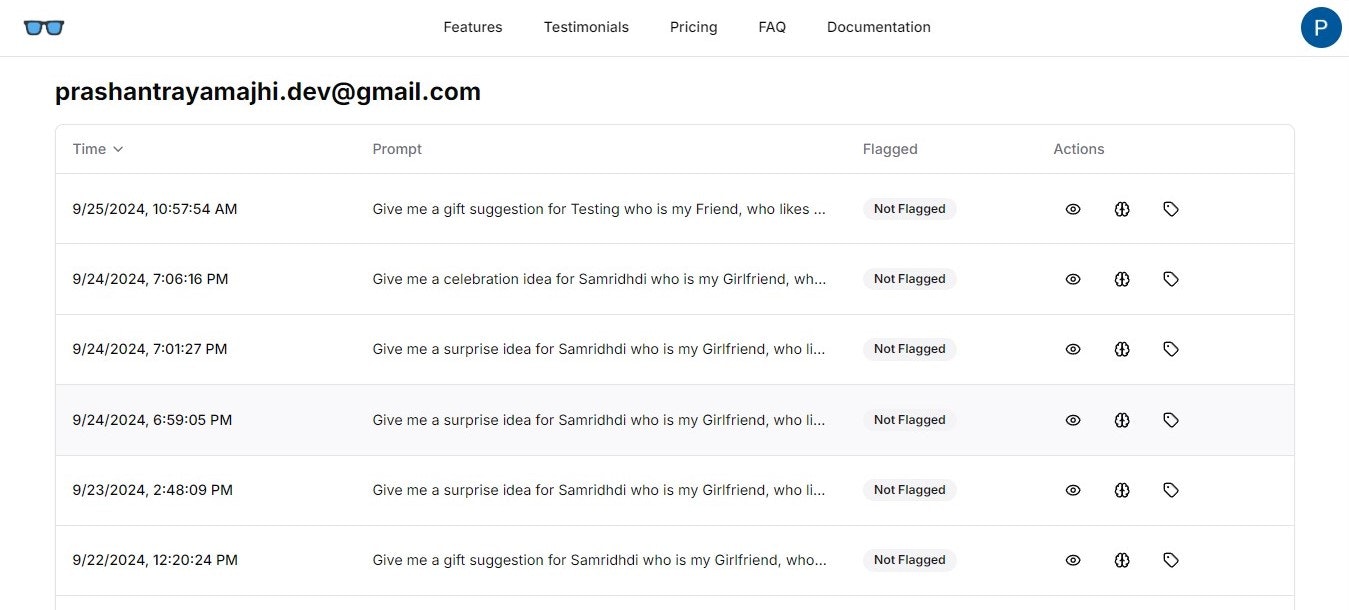Click the eye icon for the 12:20:24 PM row
Viewport: 1349px width, 610px height.
pos(1073,560)
